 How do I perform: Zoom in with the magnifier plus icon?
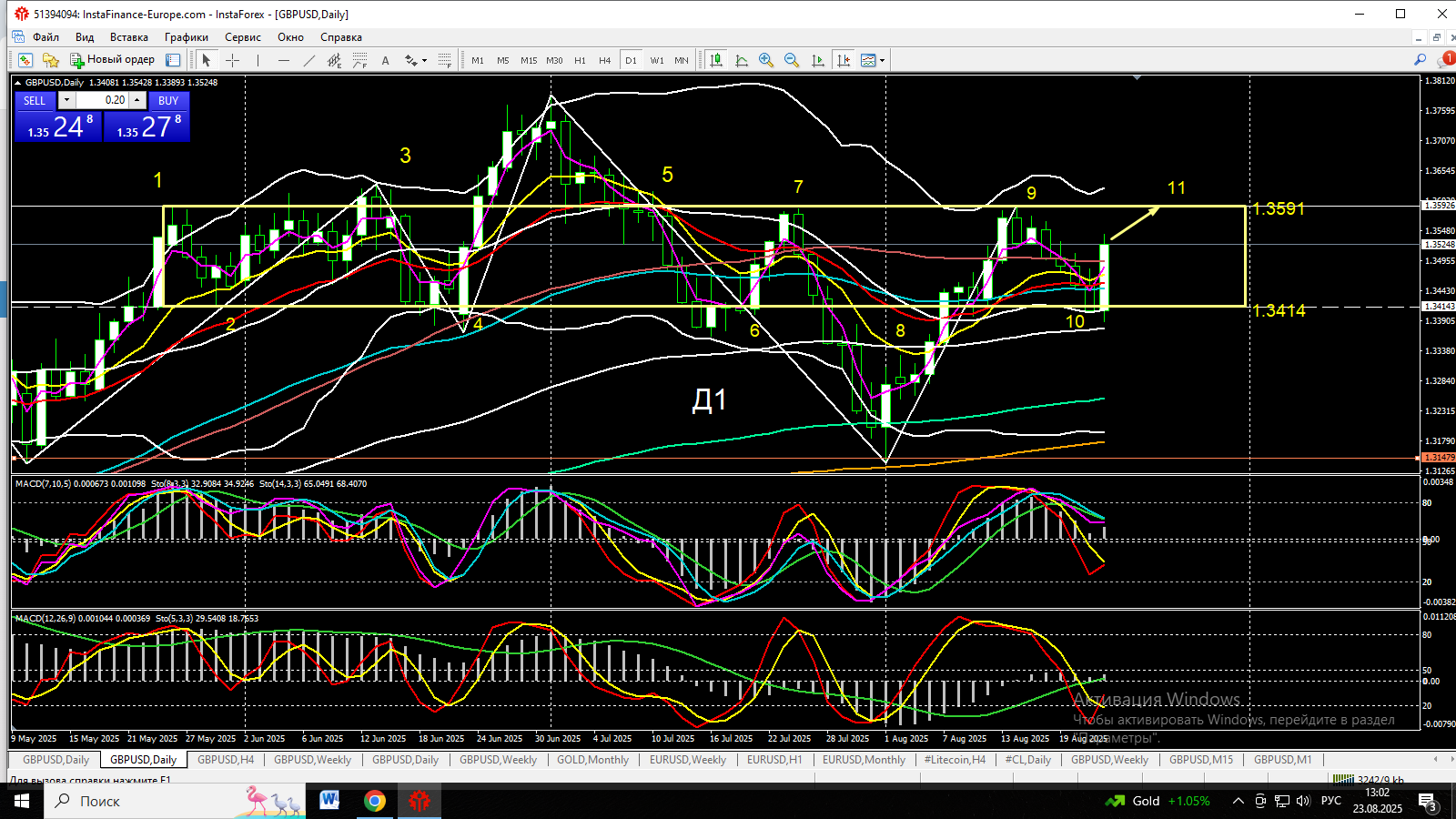pos(766,60)
